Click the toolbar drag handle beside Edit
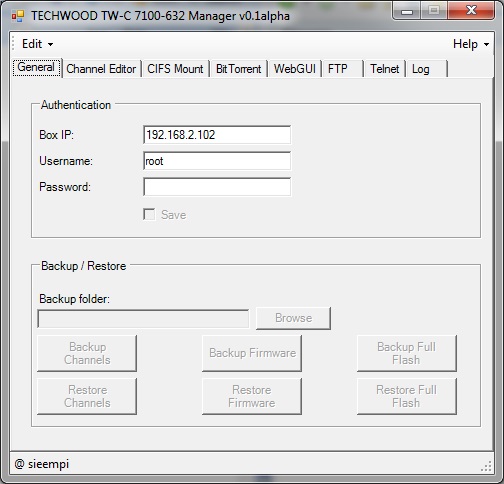Viewport: 504px width, 484px height. (x=14, y=44)
